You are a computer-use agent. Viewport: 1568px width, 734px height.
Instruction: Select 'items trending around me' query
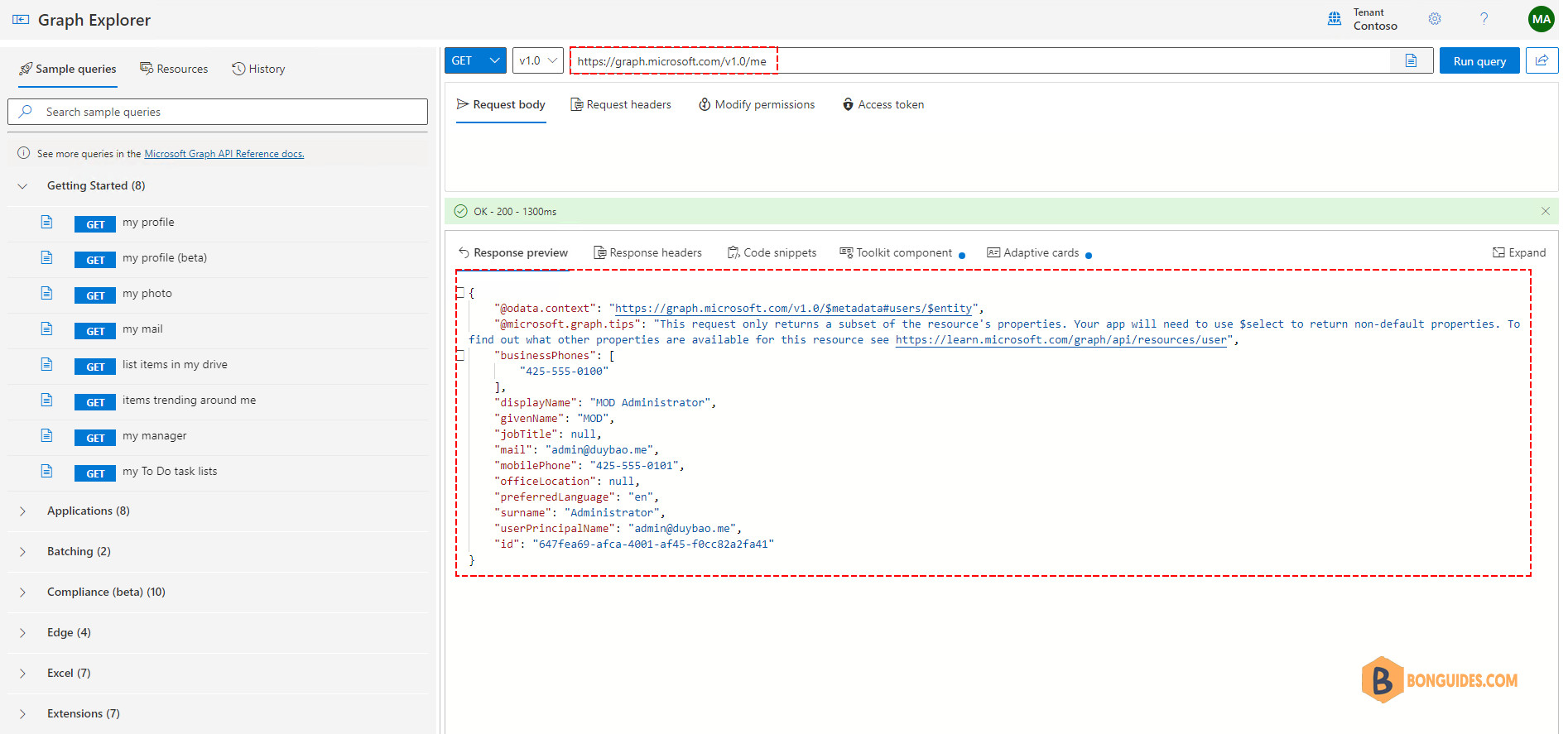tap(189, 401)
